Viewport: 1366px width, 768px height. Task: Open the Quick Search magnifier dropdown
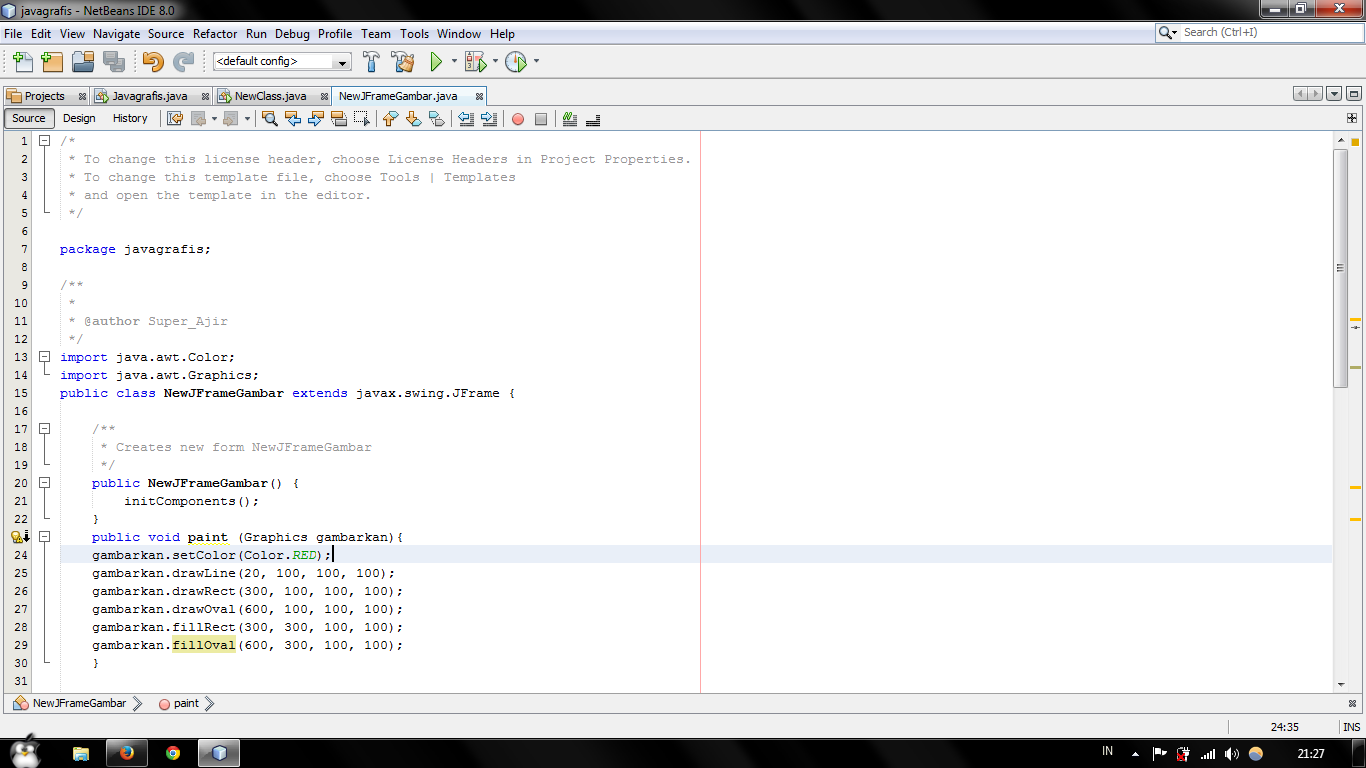[x=1168, y=33]
